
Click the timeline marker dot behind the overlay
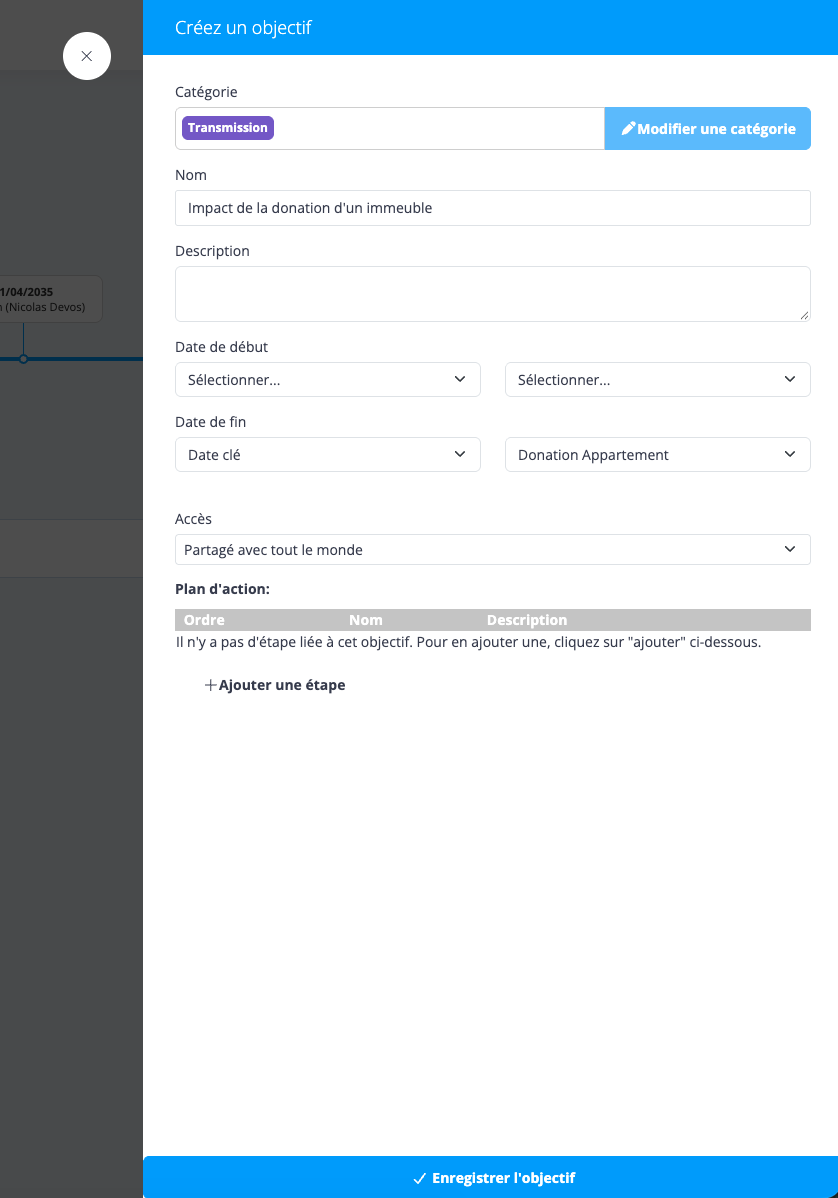[24, 358]
